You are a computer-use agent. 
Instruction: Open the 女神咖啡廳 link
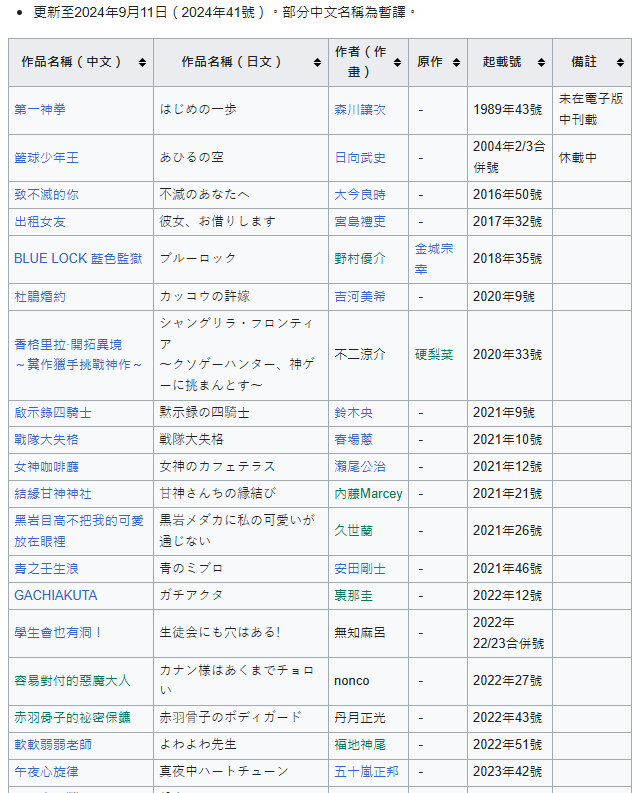click(x=47, y=467)
